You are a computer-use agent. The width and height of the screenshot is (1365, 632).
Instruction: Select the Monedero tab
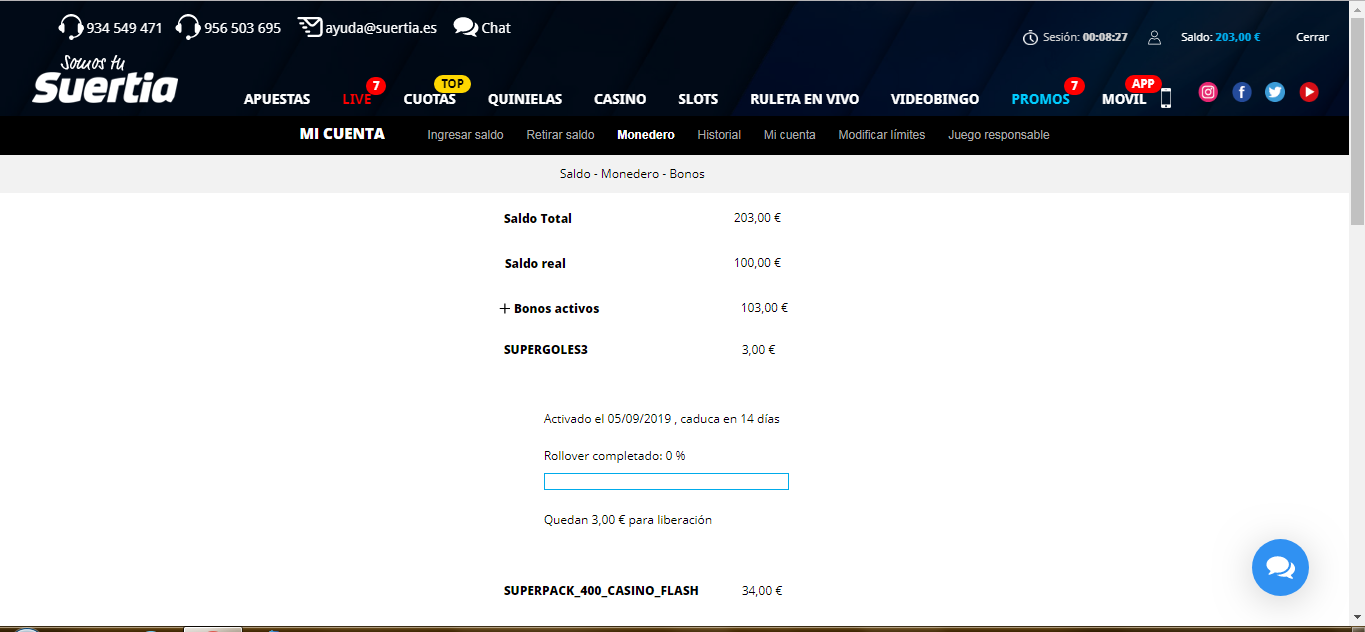tap(646, 135)
